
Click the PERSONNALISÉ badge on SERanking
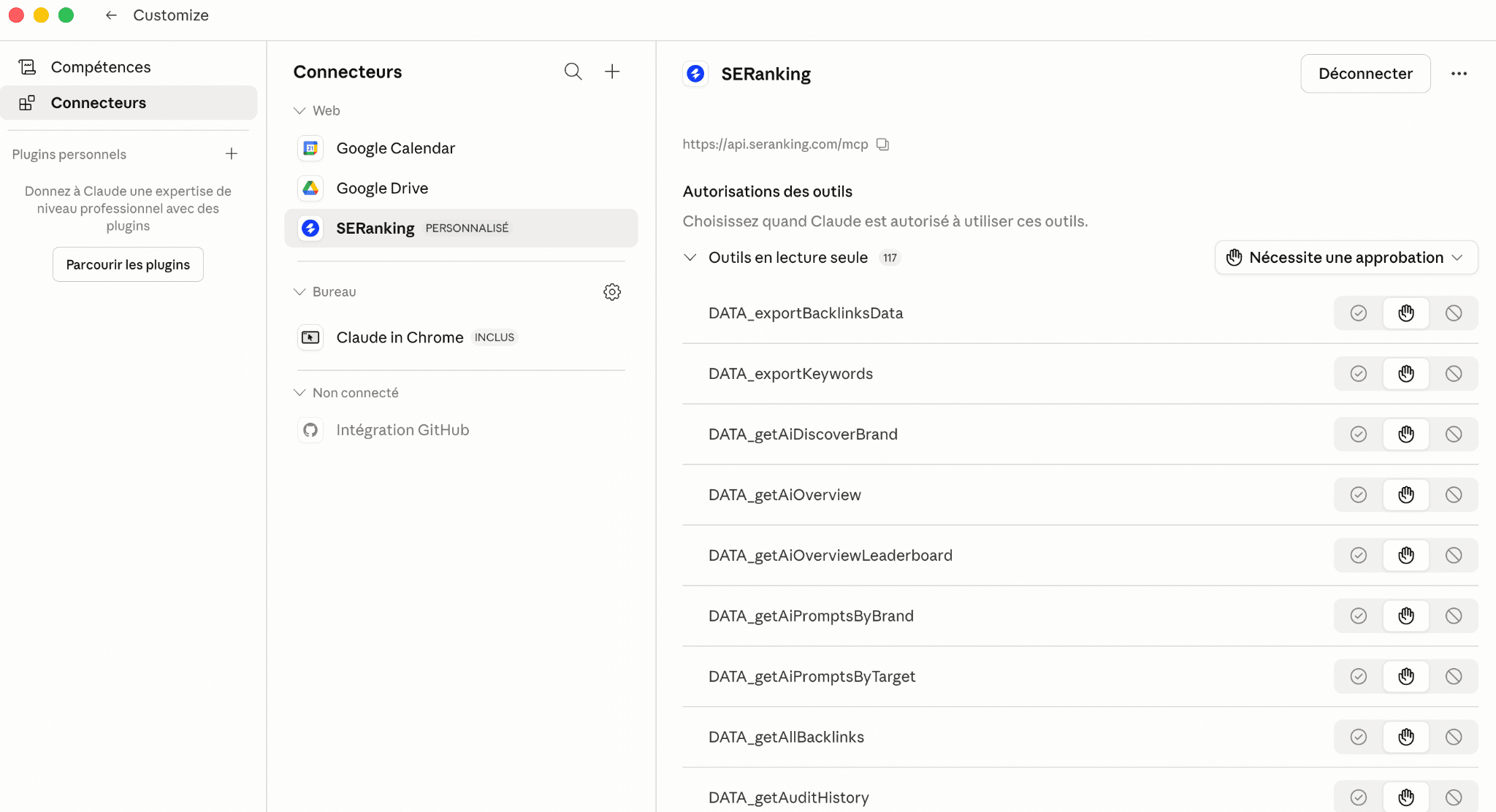[467, 229]
